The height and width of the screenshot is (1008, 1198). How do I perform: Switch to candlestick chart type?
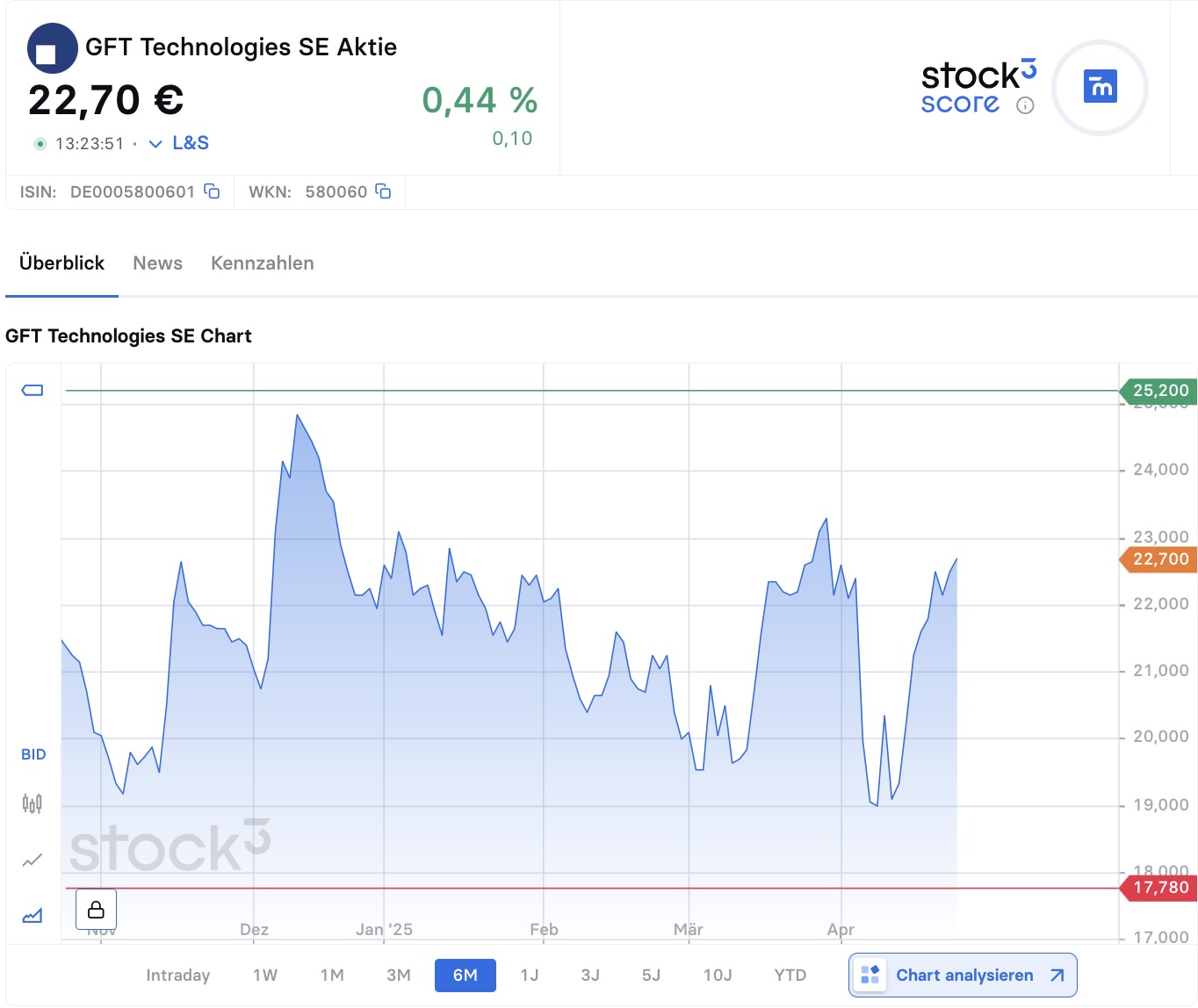pos(32,803)
